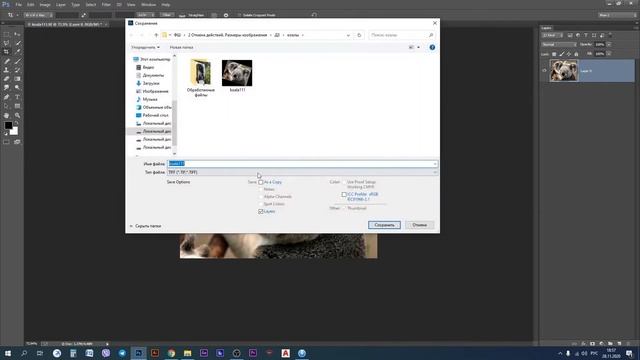Open blend mode Normal dropdown
The image size is (640, 360).
point(559,44)
